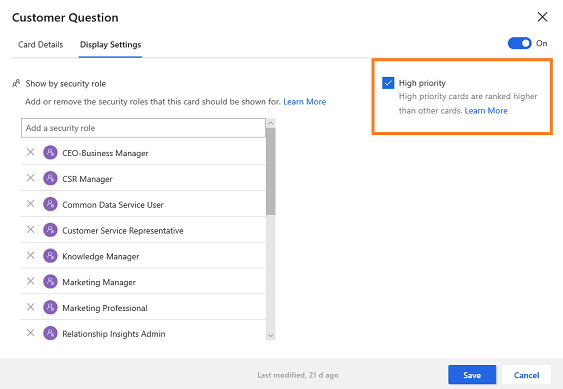Select the Relationship Insights Admin text
The height and width of the screenshot is (389, 563).
click(x=114, y=334)
